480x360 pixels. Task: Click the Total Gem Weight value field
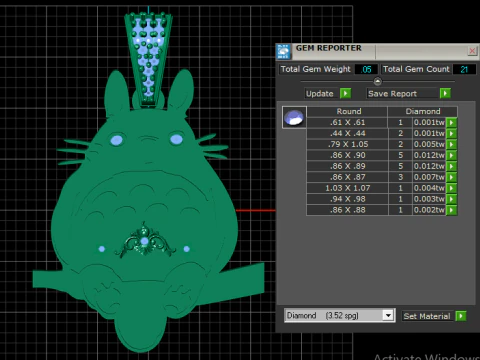click(x=366, y=69)
